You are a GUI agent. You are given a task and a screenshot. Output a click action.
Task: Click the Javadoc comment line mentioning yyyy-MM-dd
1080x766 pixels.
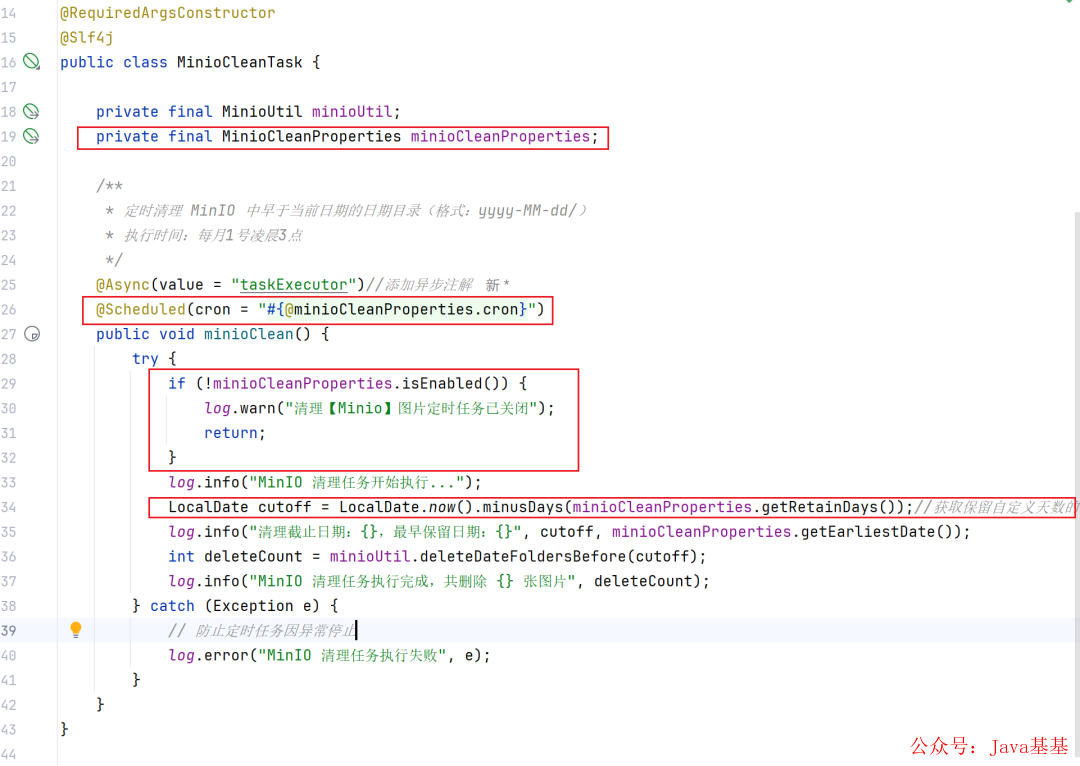tap(348, 211)
